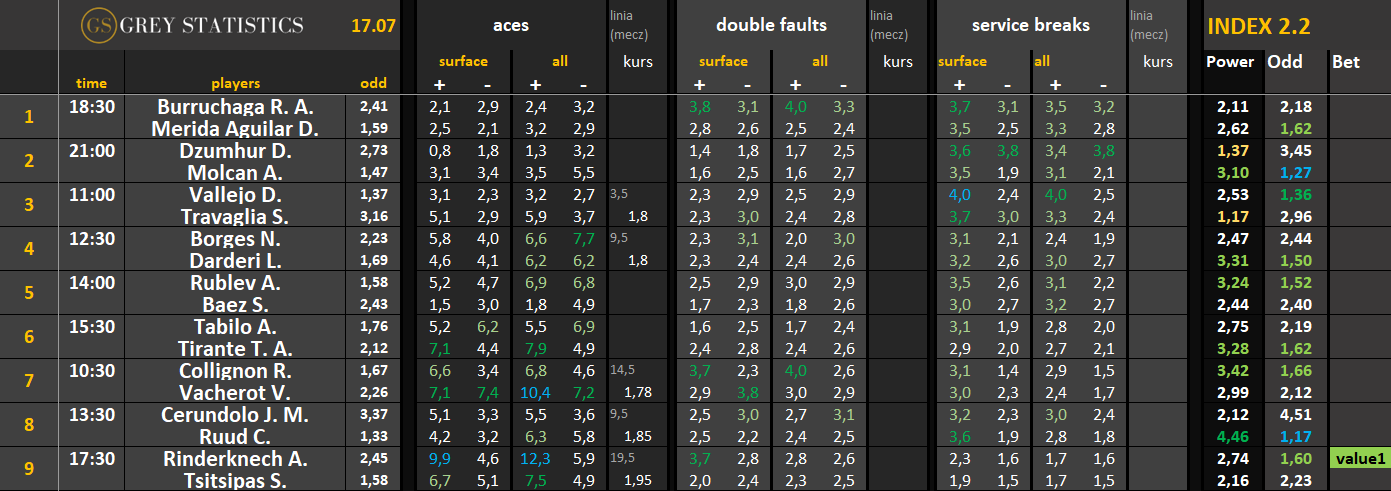Select player Collignon R.

click(236, 370)
